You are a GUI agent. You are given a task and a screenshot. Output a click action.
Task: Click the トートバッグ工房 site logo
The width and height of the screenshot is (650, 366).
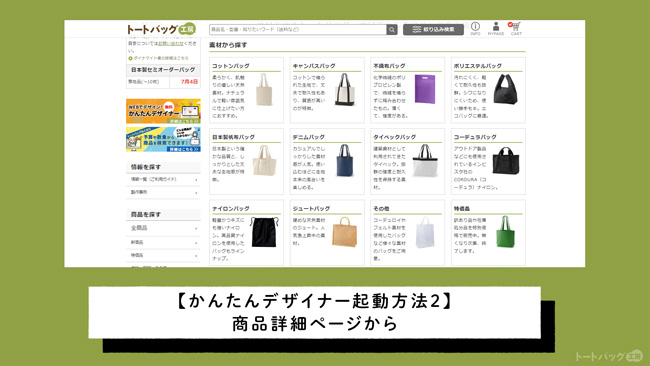[x=161, y=29]
